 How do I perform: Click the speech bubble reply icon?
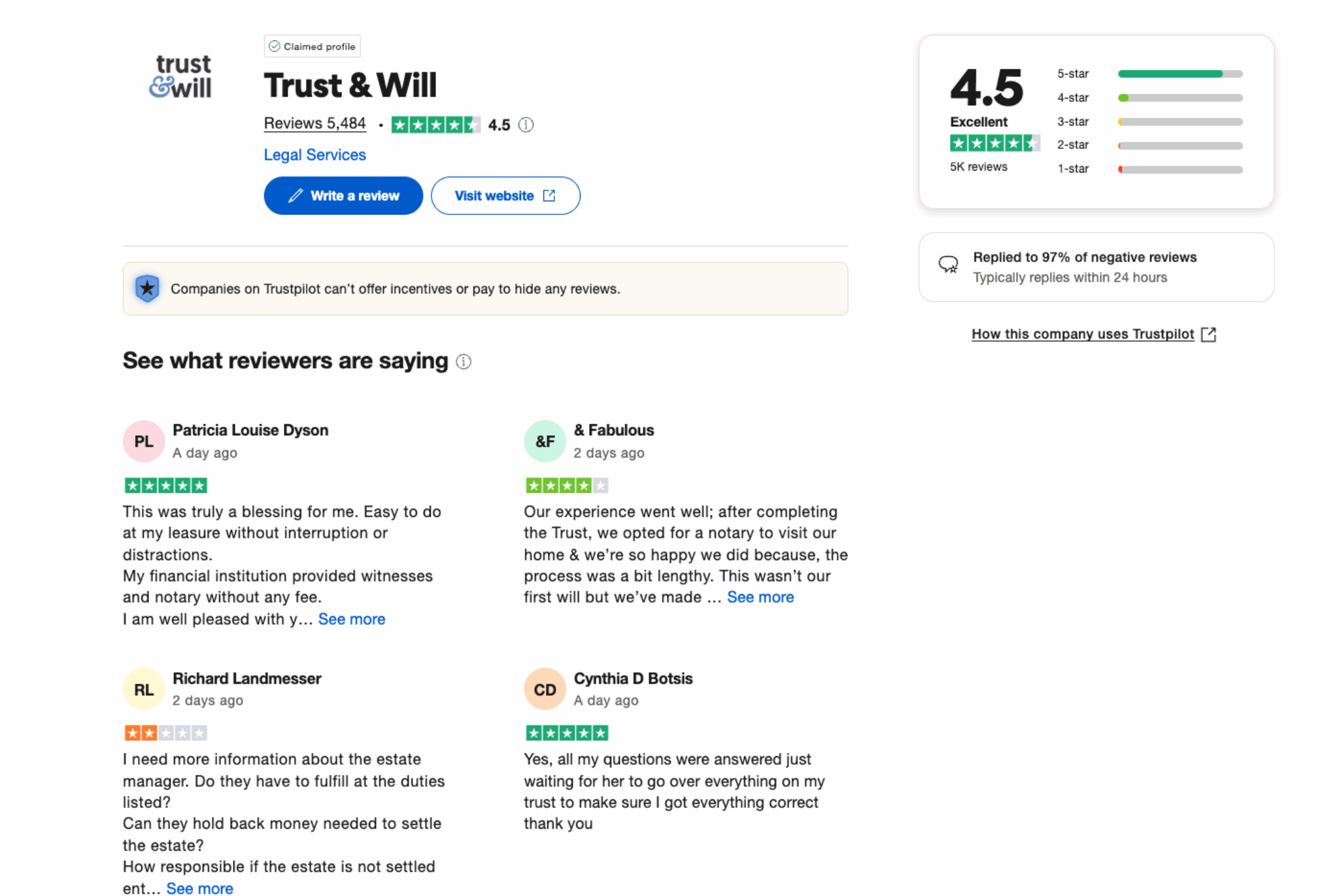(947, 266)
